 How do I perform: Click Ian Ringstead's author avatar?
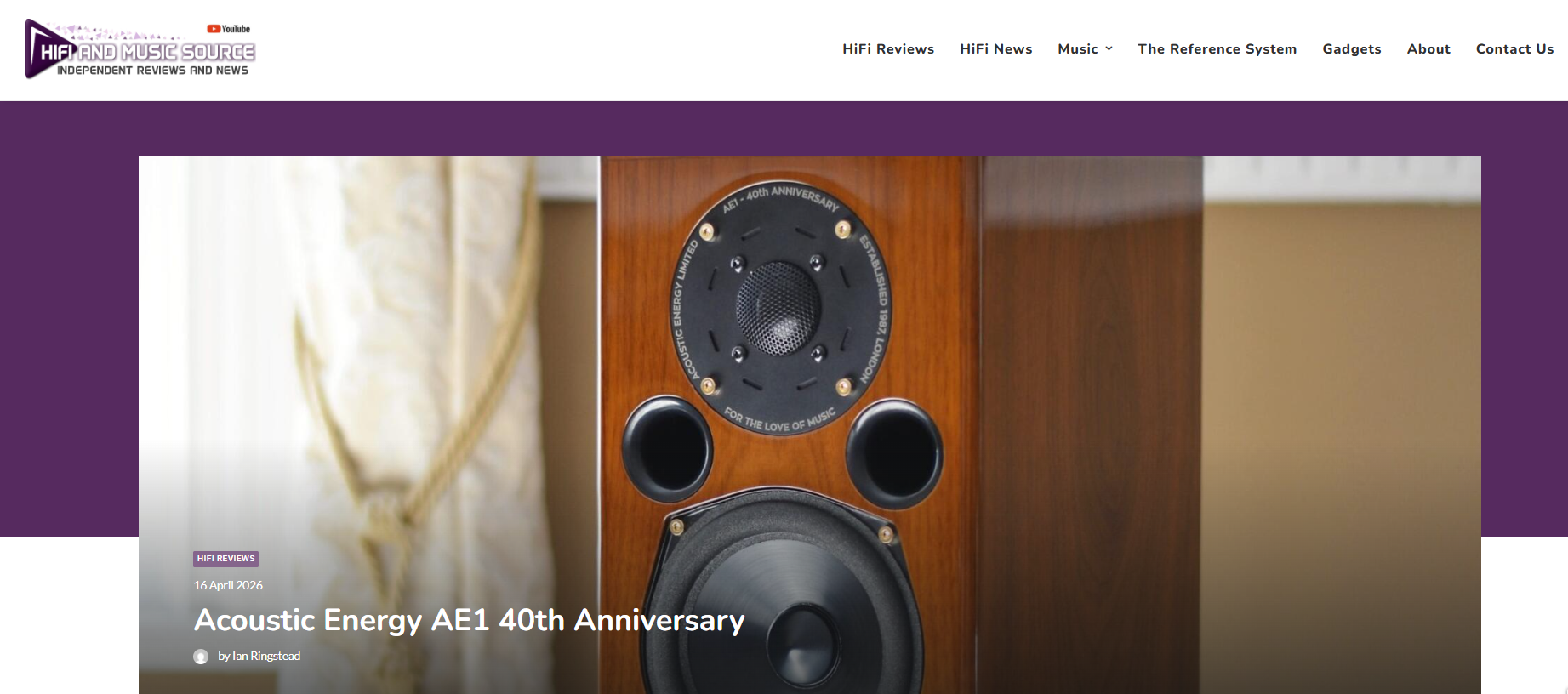tap(201, 657)
